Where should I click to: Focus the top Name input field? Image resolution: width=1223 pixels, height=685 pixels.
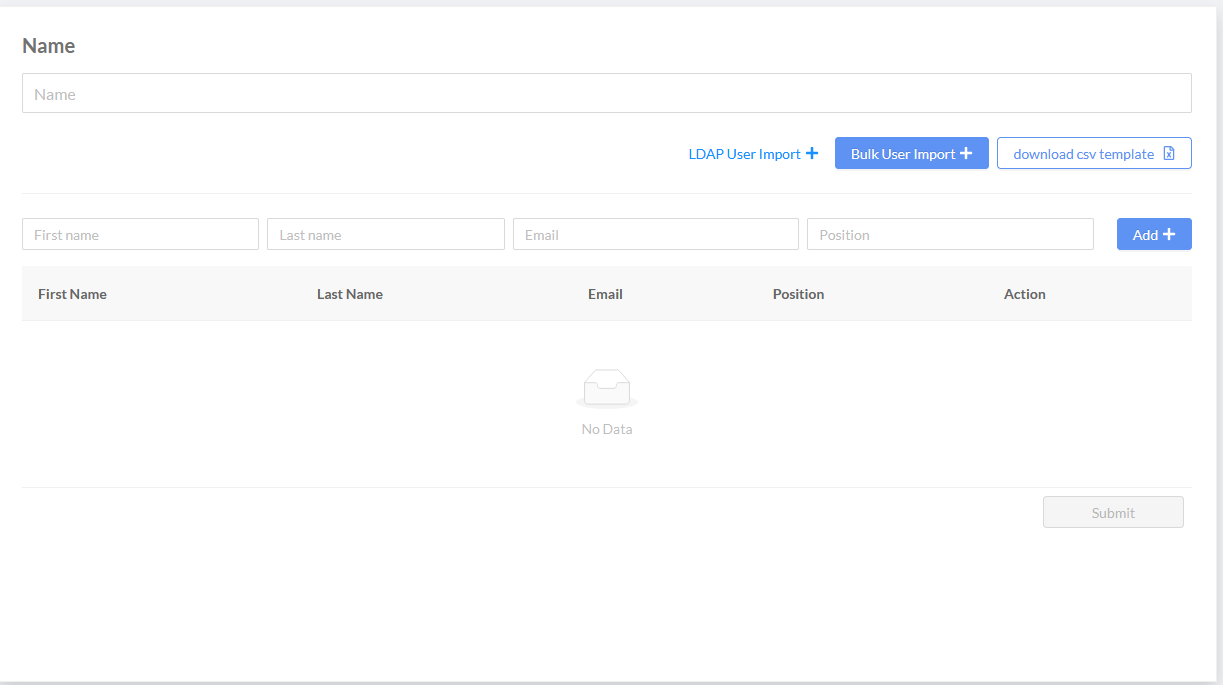[606, 94]
